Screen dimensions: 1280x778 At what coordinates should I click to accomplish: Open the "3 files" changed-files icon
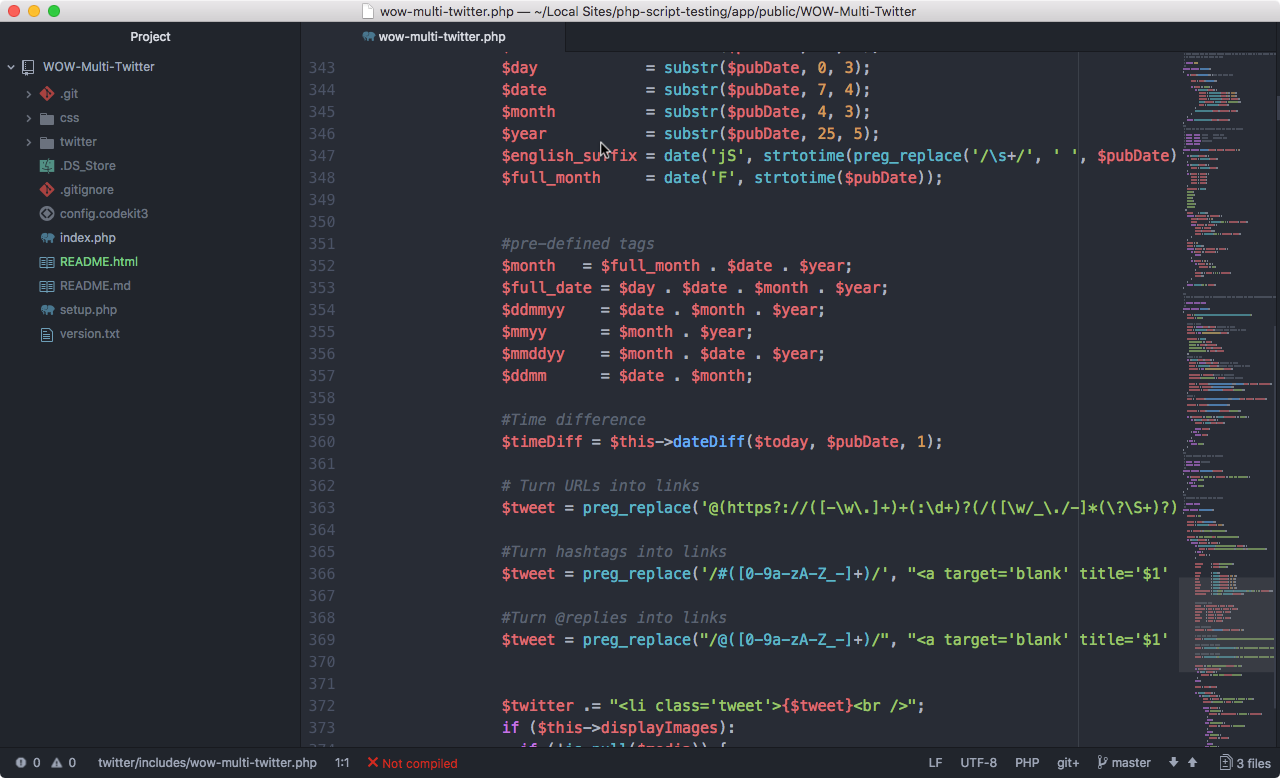(x=1227, y=762)
